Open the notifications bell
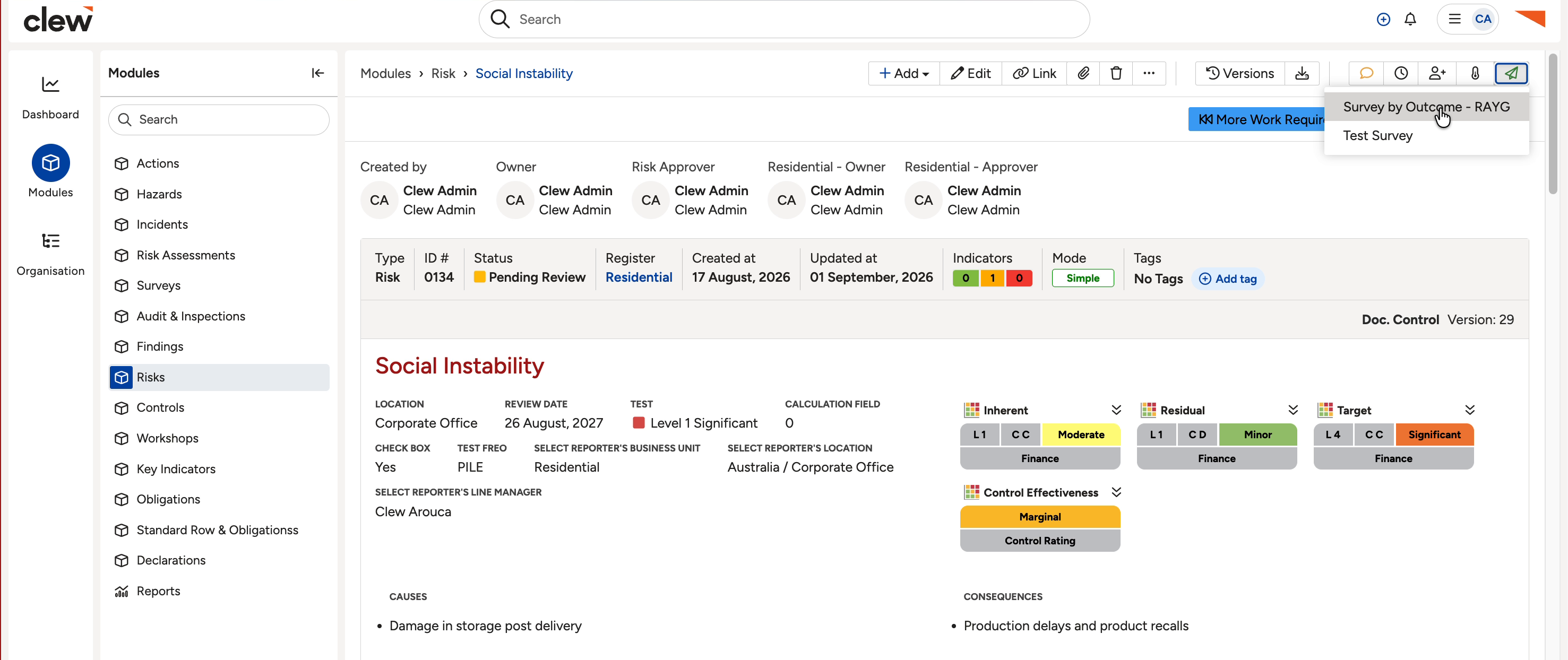Image resolution: width=1568 pixels, height=660 pixels. pyautogui.click(x=1410, y=20)
